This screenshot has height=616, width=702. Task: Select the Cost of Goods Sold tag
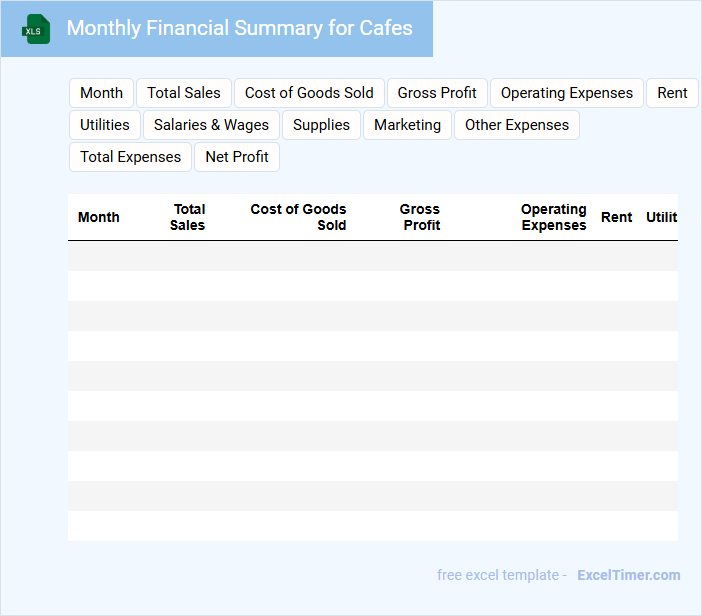pyautogui.click(x=309, y=93)
